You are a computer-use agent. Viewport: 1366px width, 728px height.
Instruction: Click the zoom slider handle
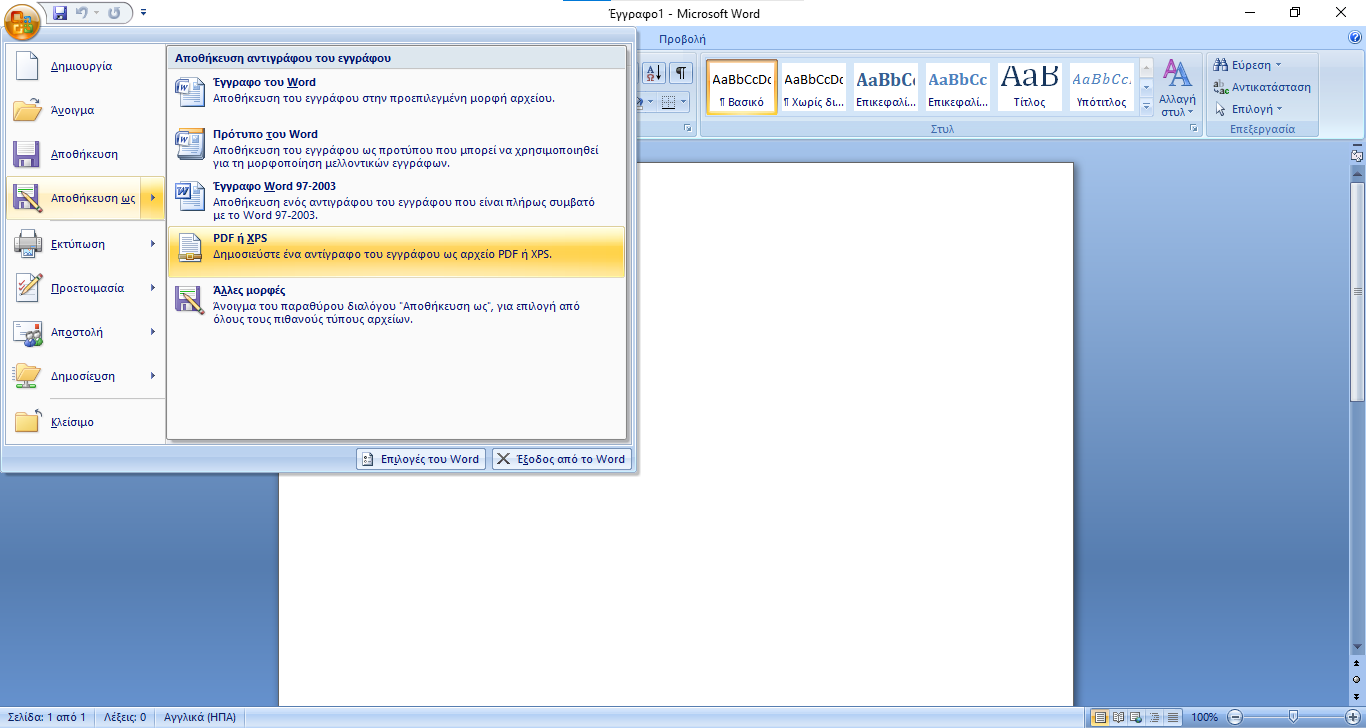(1294, 716)
